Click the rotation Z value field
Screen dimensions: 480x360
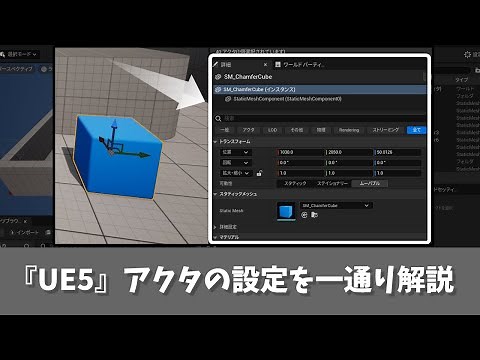tap(398, 163)
